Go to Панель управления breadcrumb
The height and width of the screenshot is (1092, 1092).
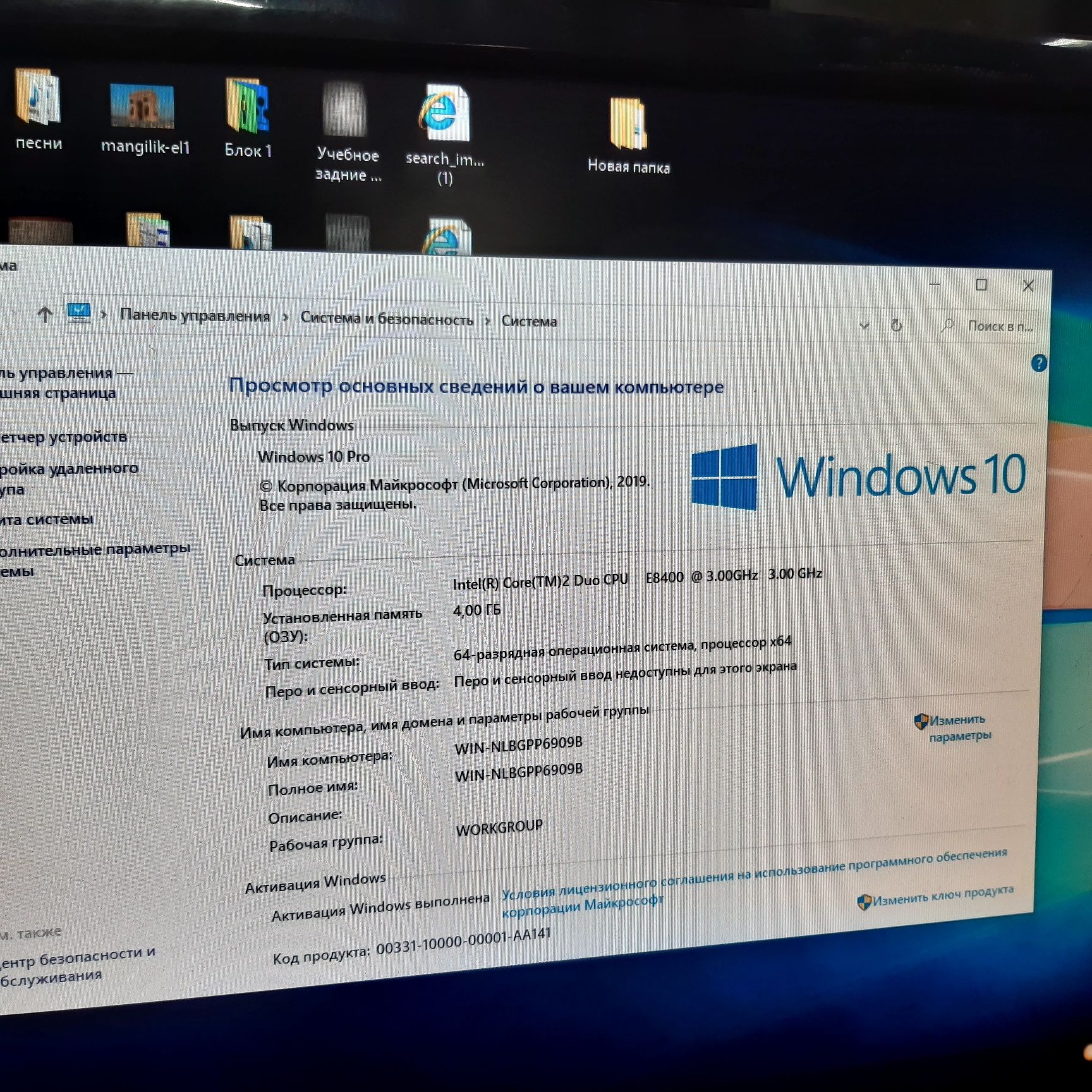[195, 315]
